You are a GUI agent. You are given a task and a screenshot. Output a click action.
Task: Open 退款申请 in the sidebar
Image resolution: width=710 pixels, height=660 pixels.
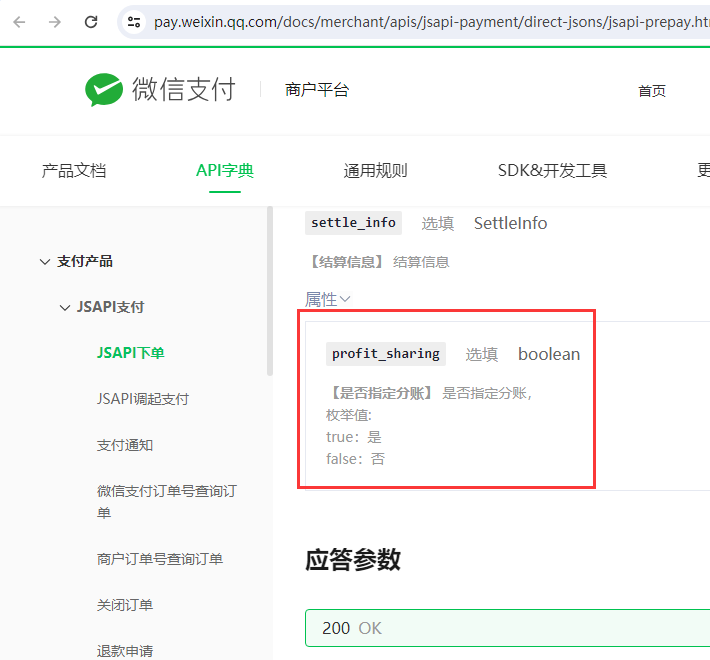(x=125, y=651)
